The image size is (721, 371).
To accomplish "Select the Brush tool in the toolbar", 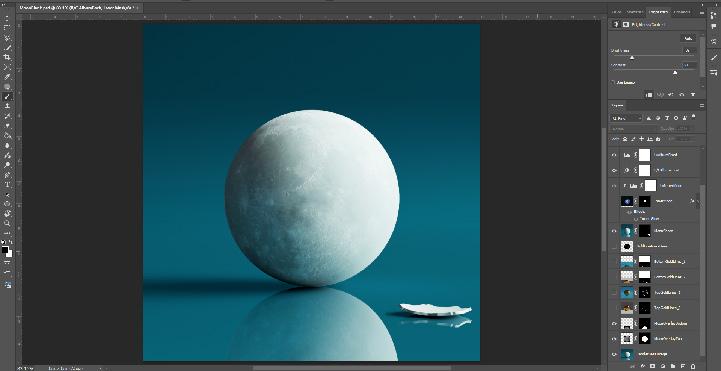I will pos(7,97).
